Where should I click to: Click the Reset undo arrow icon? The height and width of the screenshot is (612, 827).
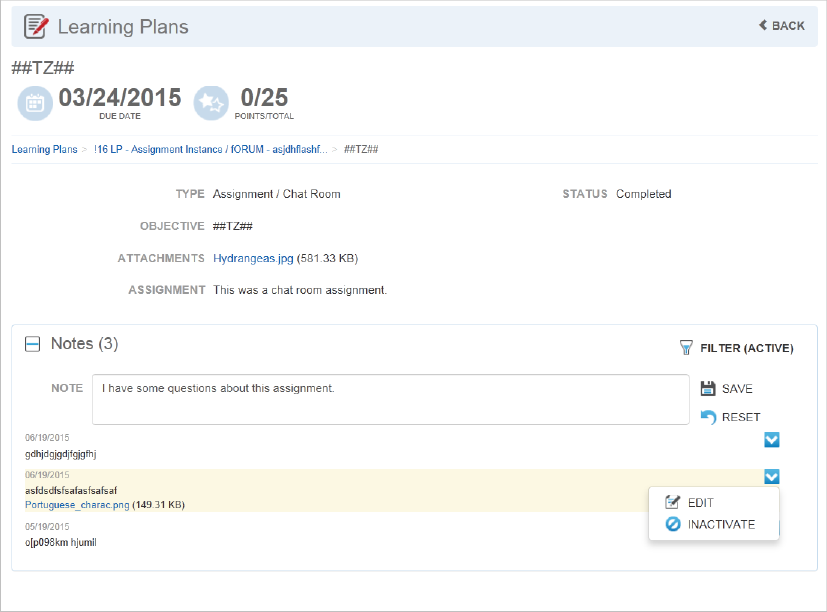[708, 417]
